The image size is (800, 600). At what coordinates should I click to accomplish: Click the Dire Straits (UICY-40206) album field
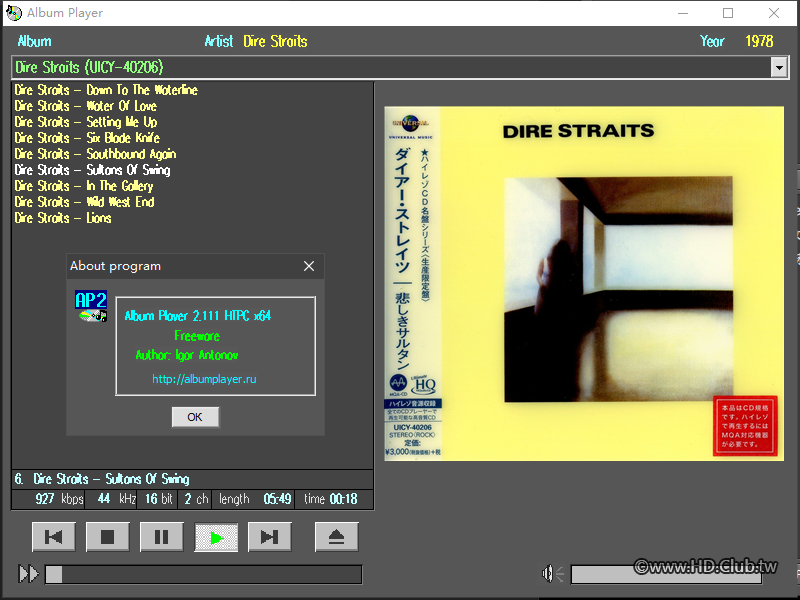pyautogui.click(x=391, y=67)
